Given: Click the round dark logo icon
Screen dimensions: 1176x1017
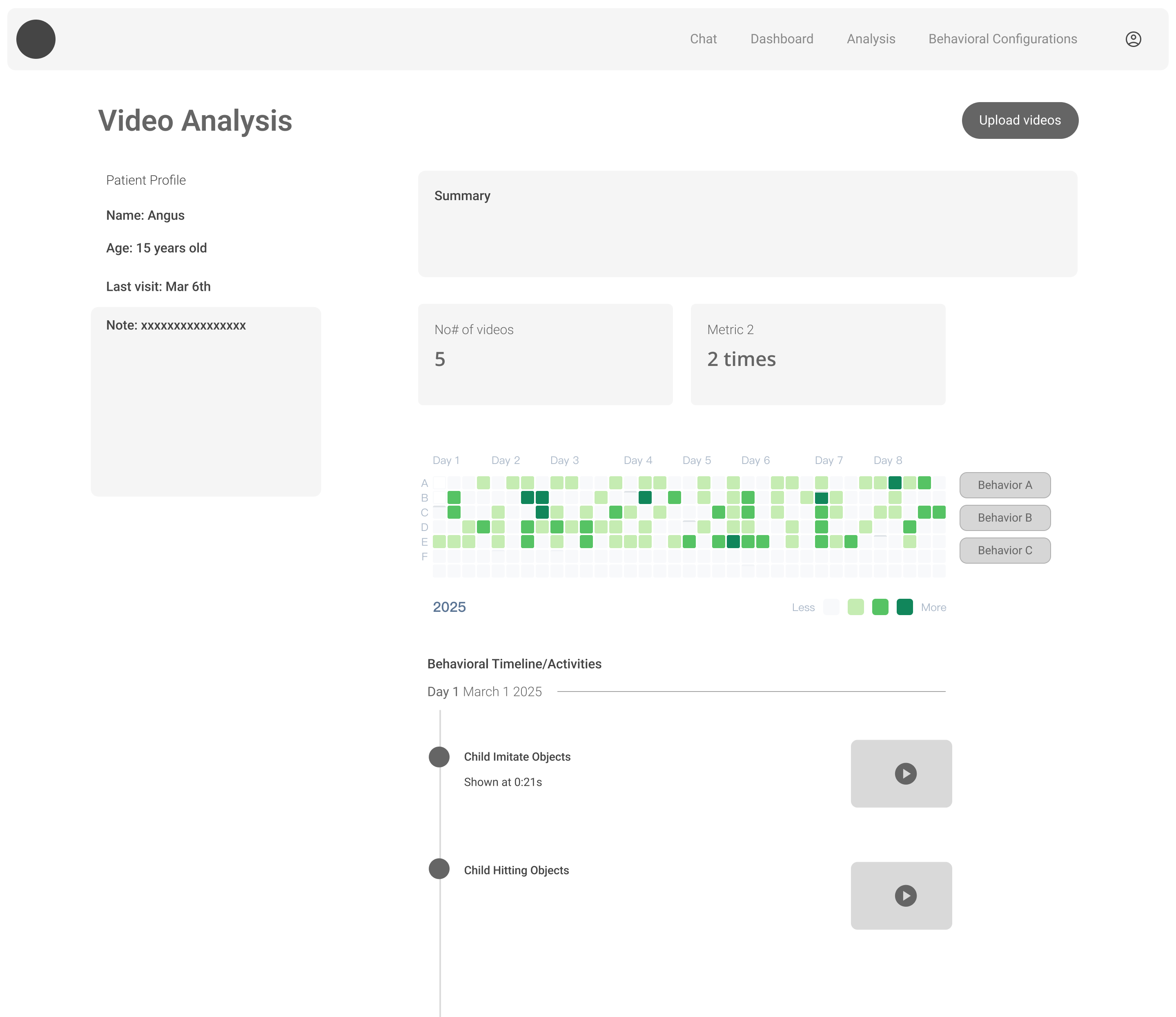Looking at the screenshot, I should (36, 39).
